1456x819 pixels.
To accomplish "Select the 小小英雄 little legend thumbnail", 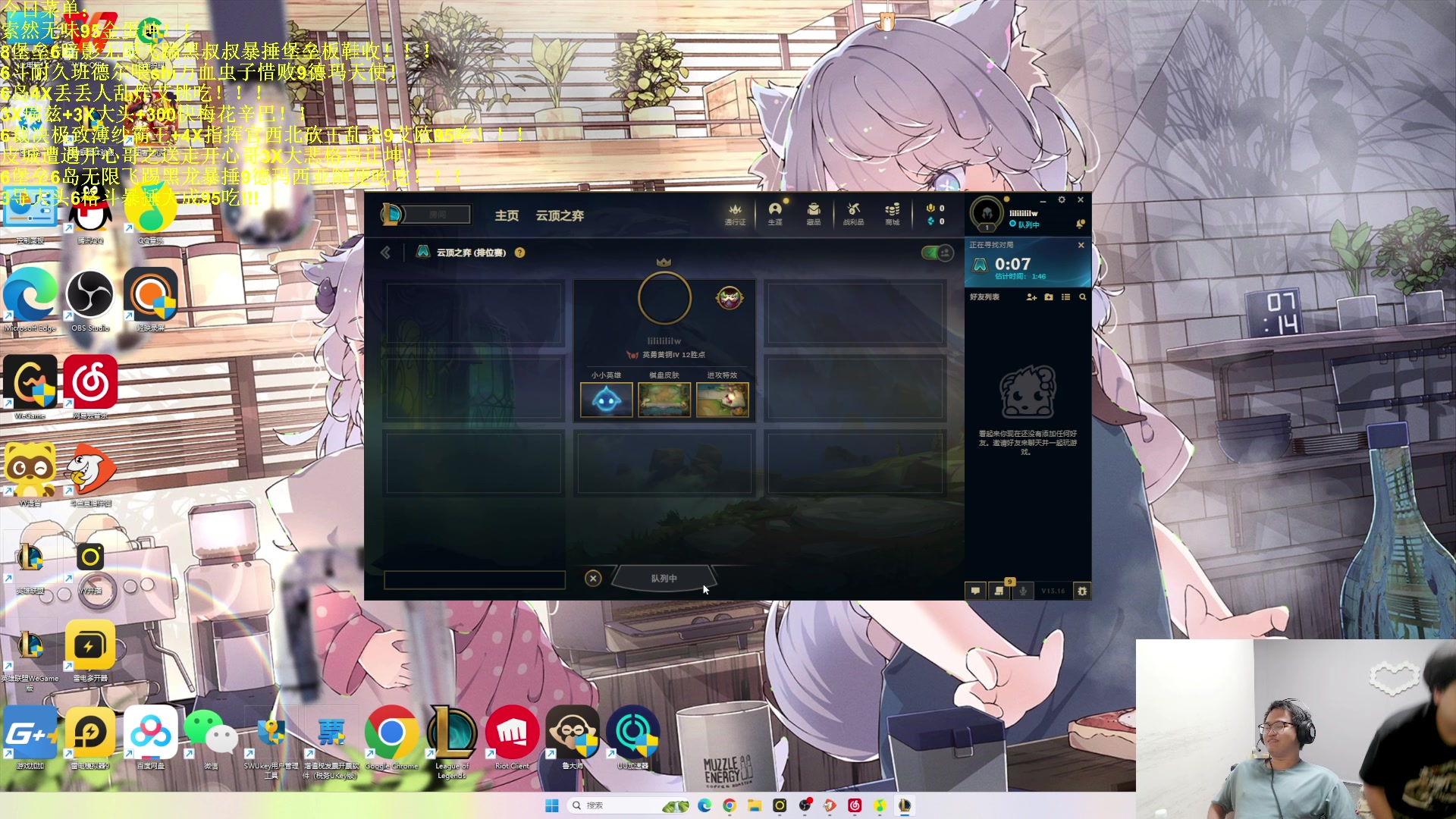I will [x=606, y=400].
